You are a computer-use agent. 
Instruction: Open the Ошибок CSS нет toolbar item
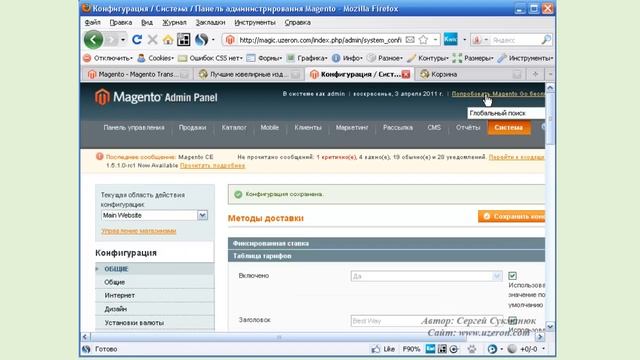(211, 58)
